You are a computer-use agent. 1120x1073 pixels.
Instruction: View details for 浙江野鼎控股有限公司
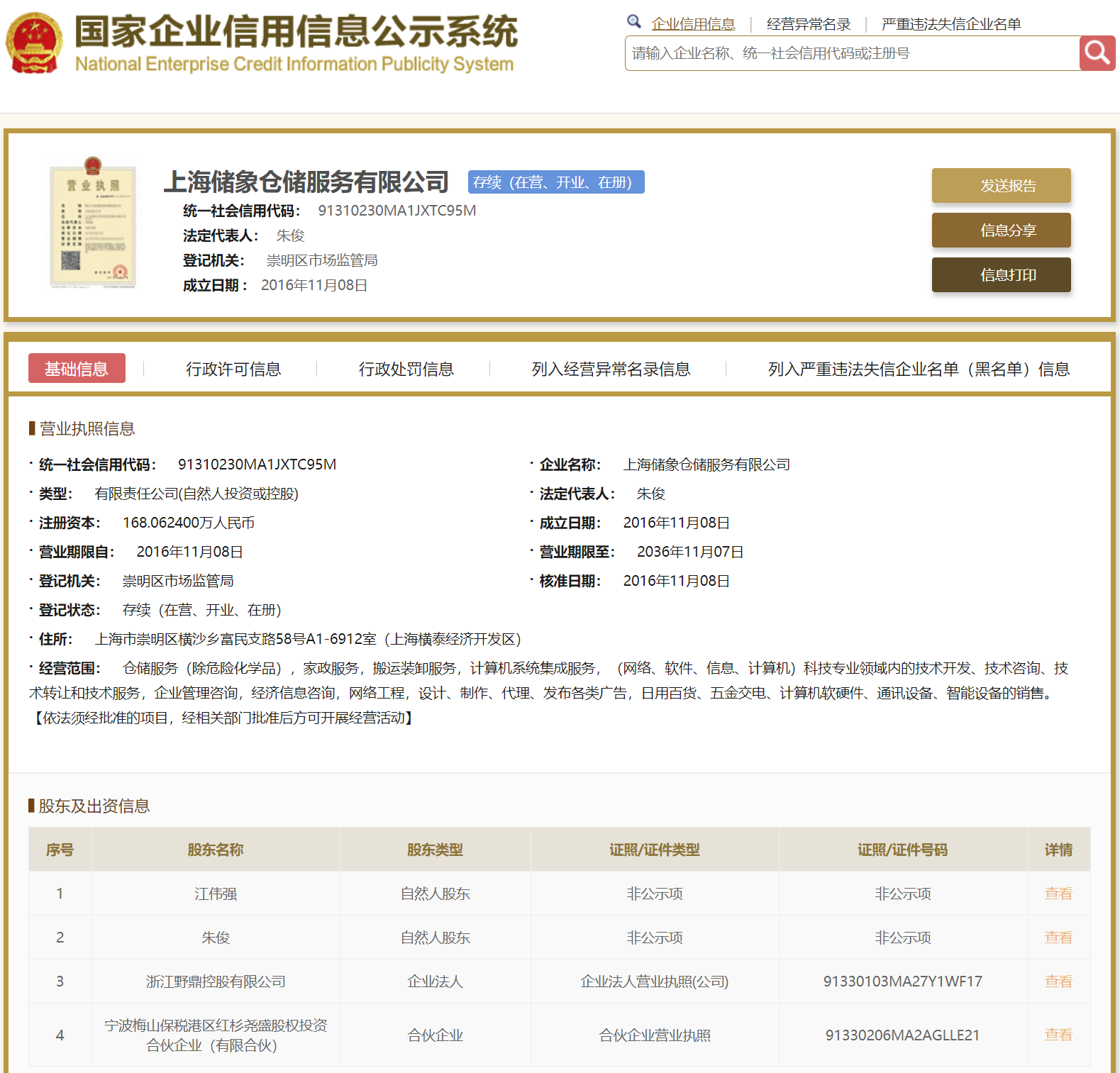[1058, 982]
